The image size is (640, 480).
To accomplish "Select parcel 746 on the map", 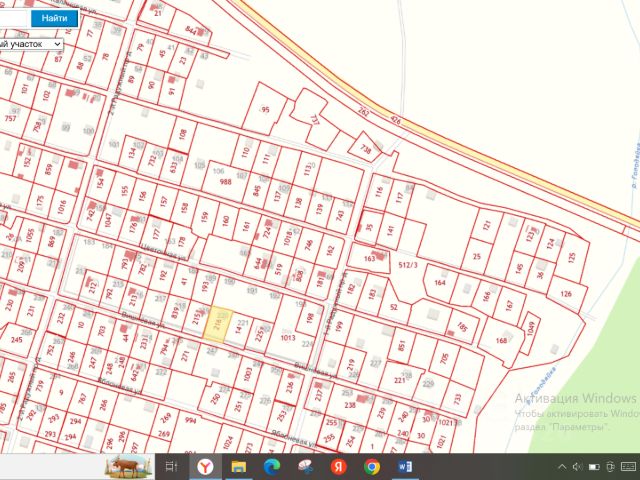I will (x=309, y=244).
